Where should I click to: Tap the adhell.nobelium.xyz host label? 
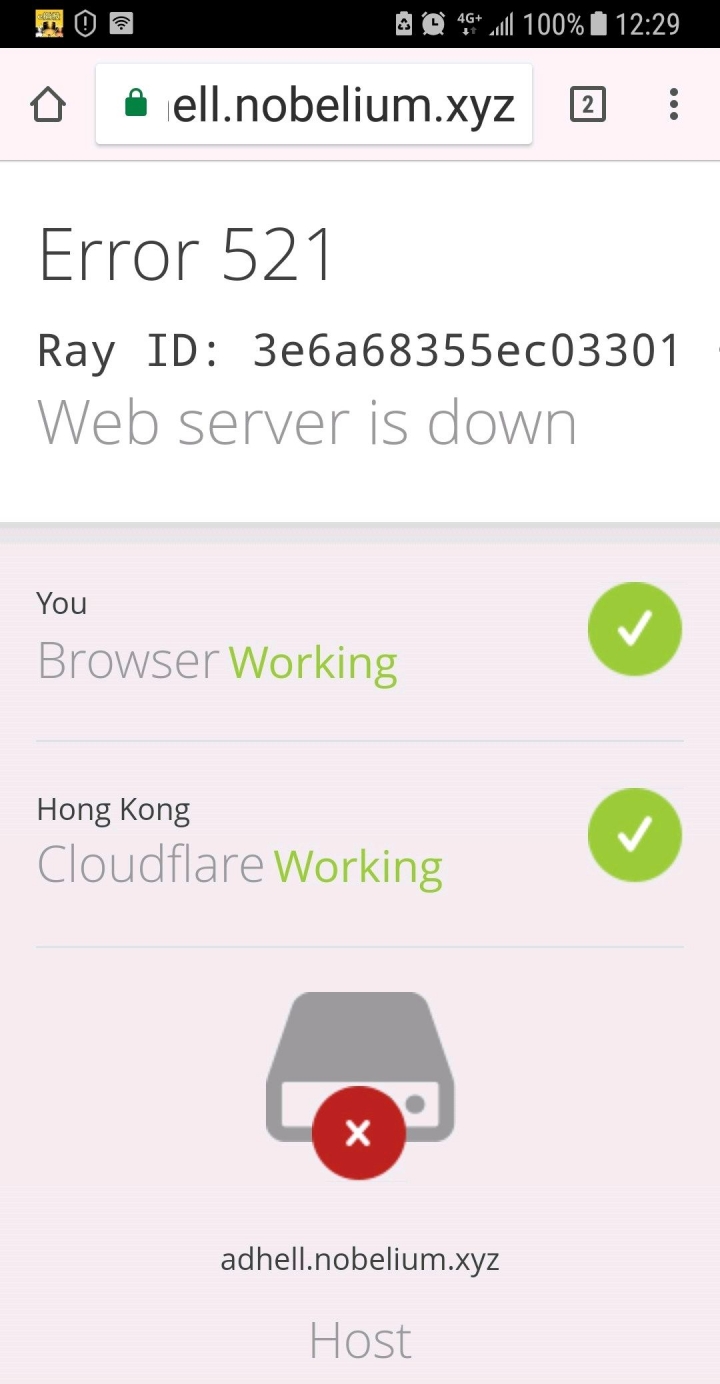[x=360, y=1259]
